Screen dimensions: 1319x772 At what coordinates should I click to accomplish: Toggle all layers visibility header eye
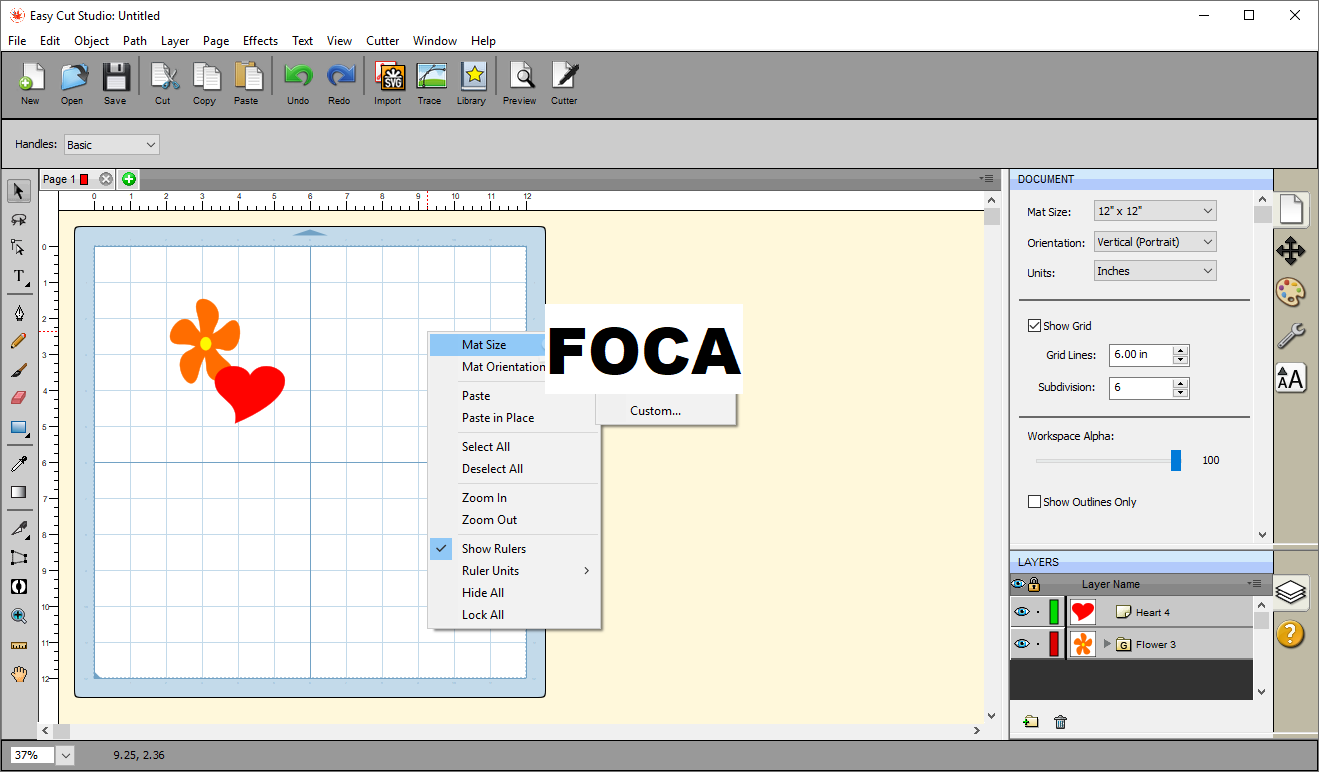(1018, 584)
